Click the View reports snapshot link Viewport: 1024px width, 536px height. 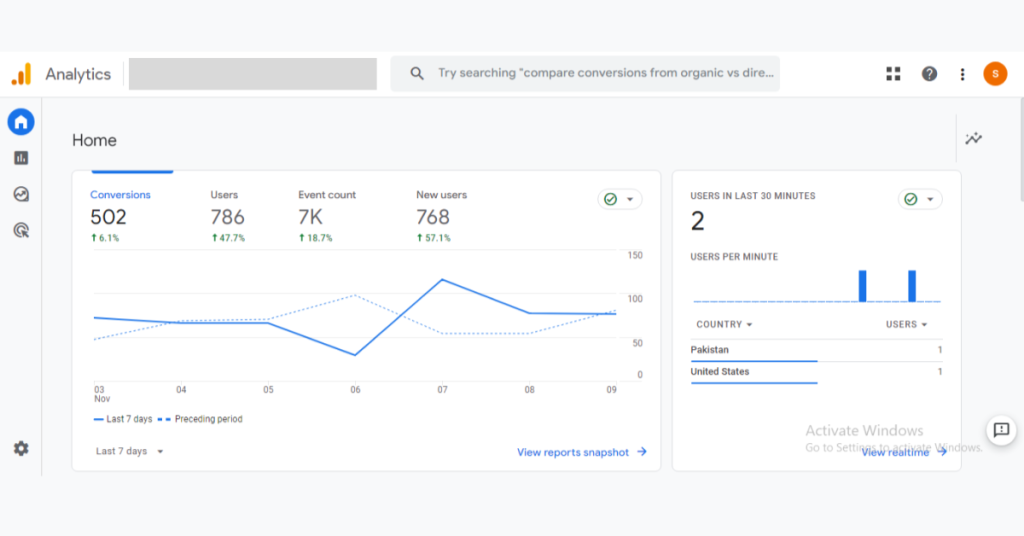click(581, 452)
